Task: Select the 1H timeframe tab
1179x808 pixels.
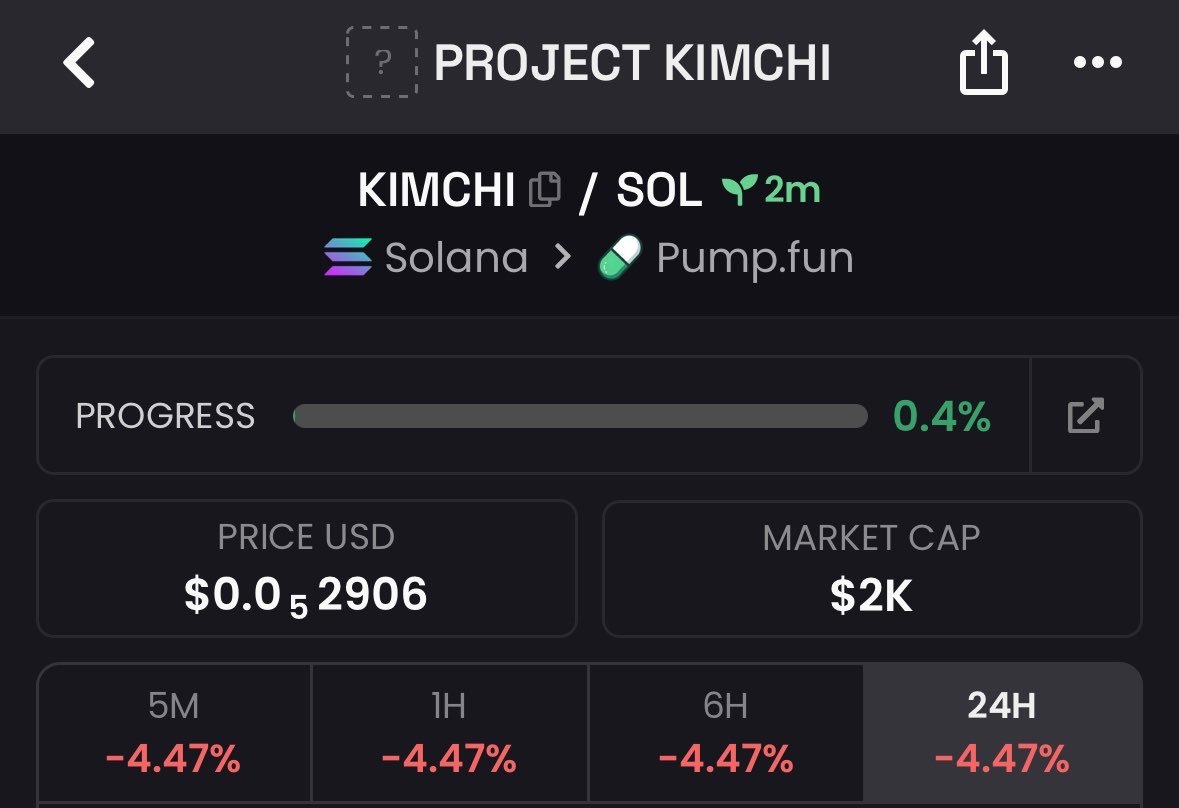Action: click(x=450, y=733)
